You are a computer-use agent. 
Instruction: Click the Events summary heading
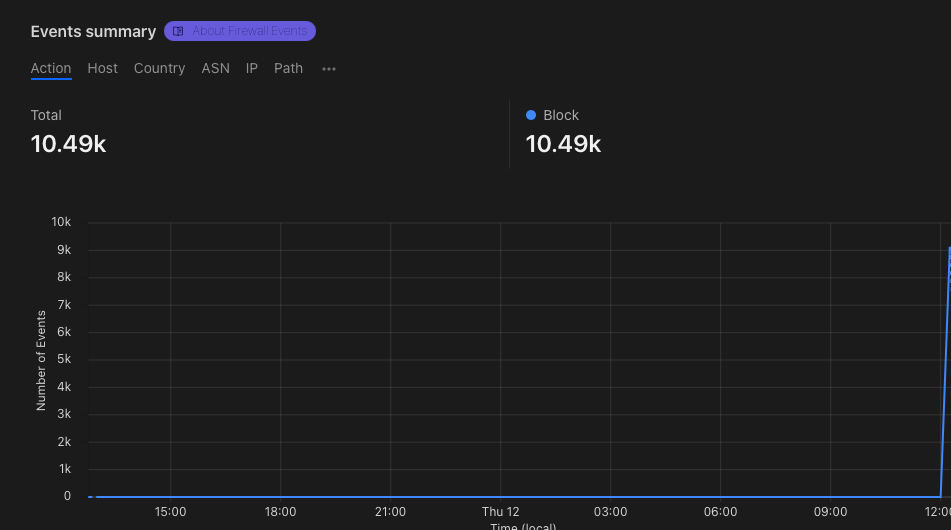click(93, 31)
